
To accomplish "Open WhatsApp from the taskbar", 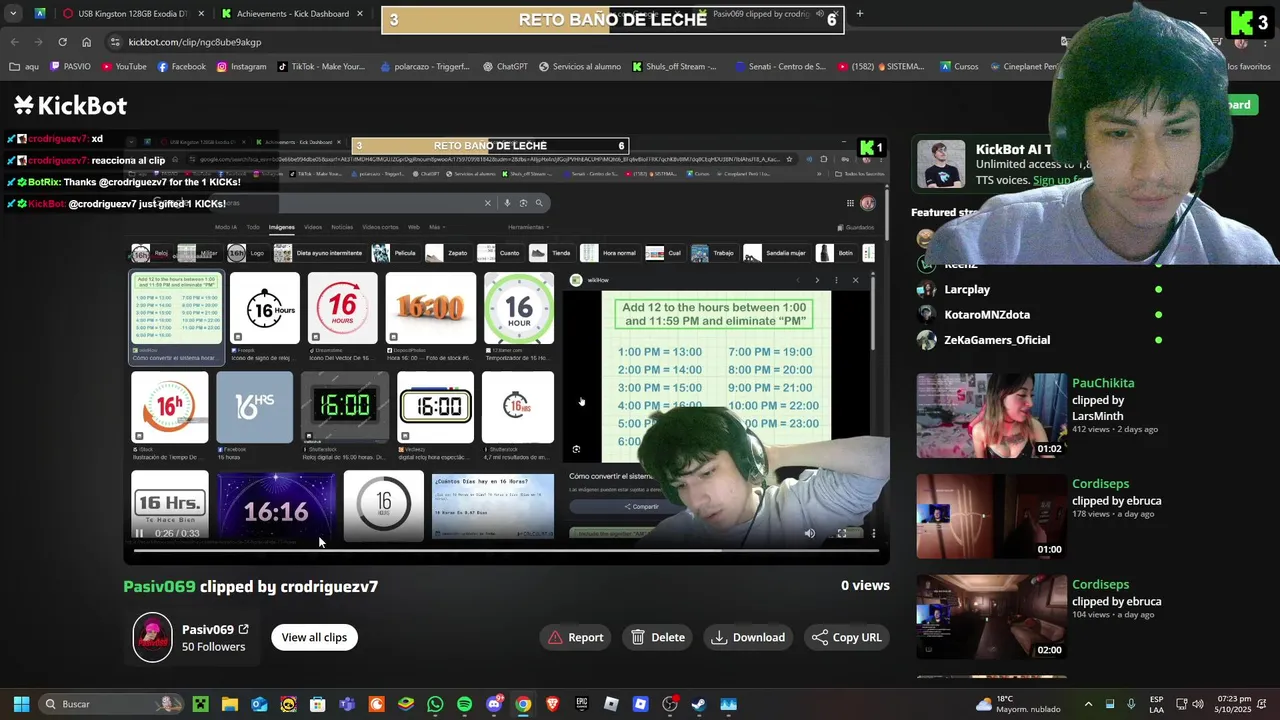I will tap(435, 704).
